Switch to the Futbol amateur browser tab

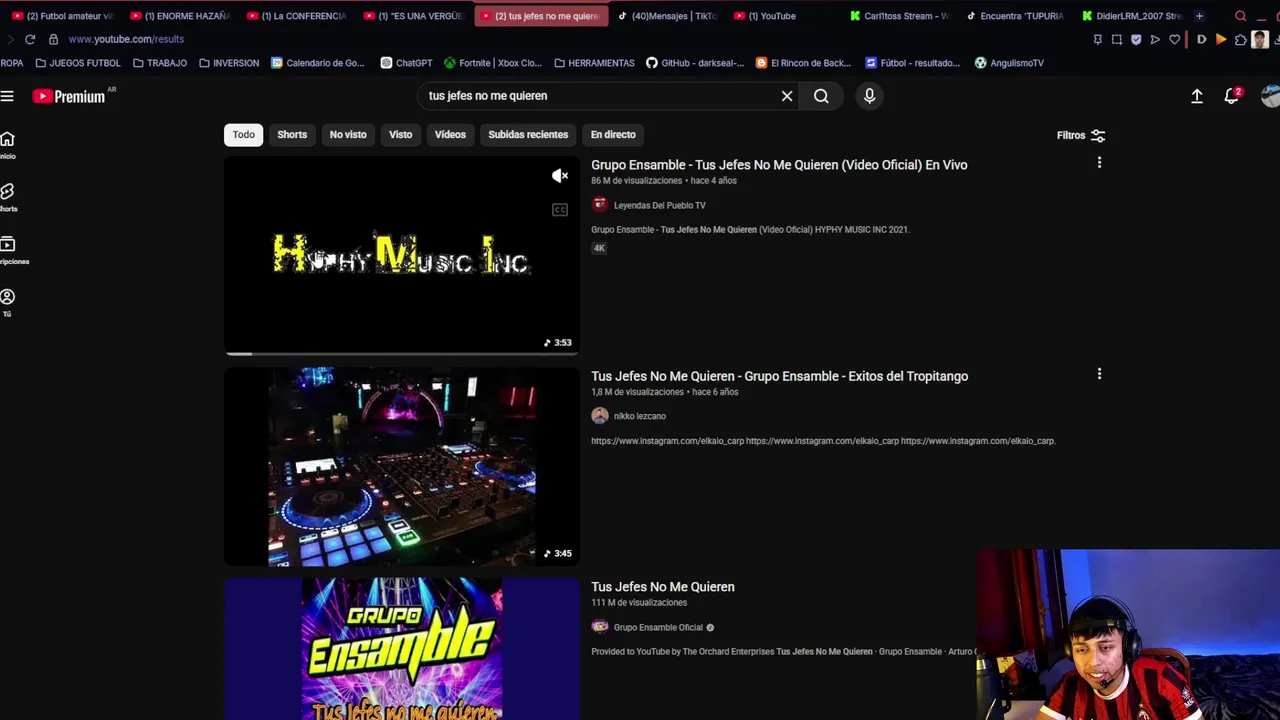tap(62, 16)
